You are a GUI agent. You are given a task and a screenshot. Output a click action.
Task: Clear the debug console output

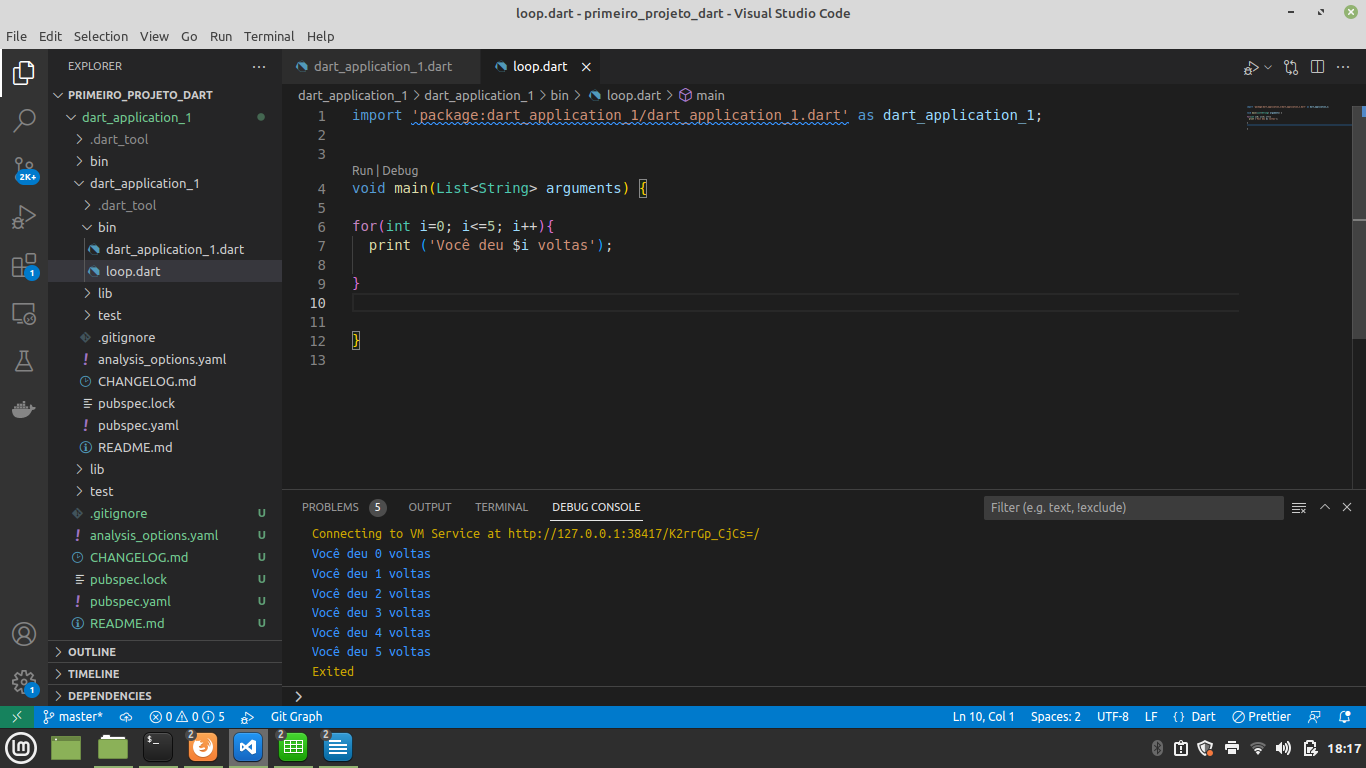[1299, 507]
